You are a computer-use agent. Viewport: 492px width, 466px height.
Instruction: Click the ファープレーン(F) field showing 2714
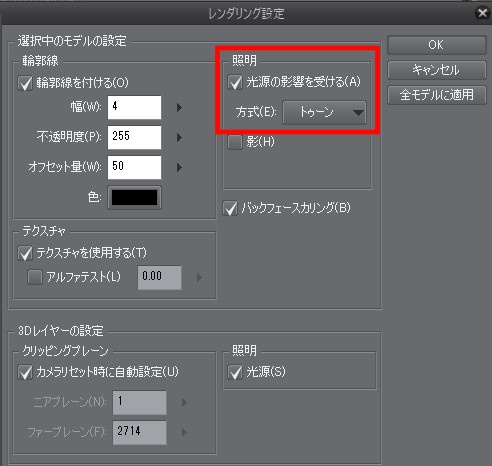click(x=140, y=432)
